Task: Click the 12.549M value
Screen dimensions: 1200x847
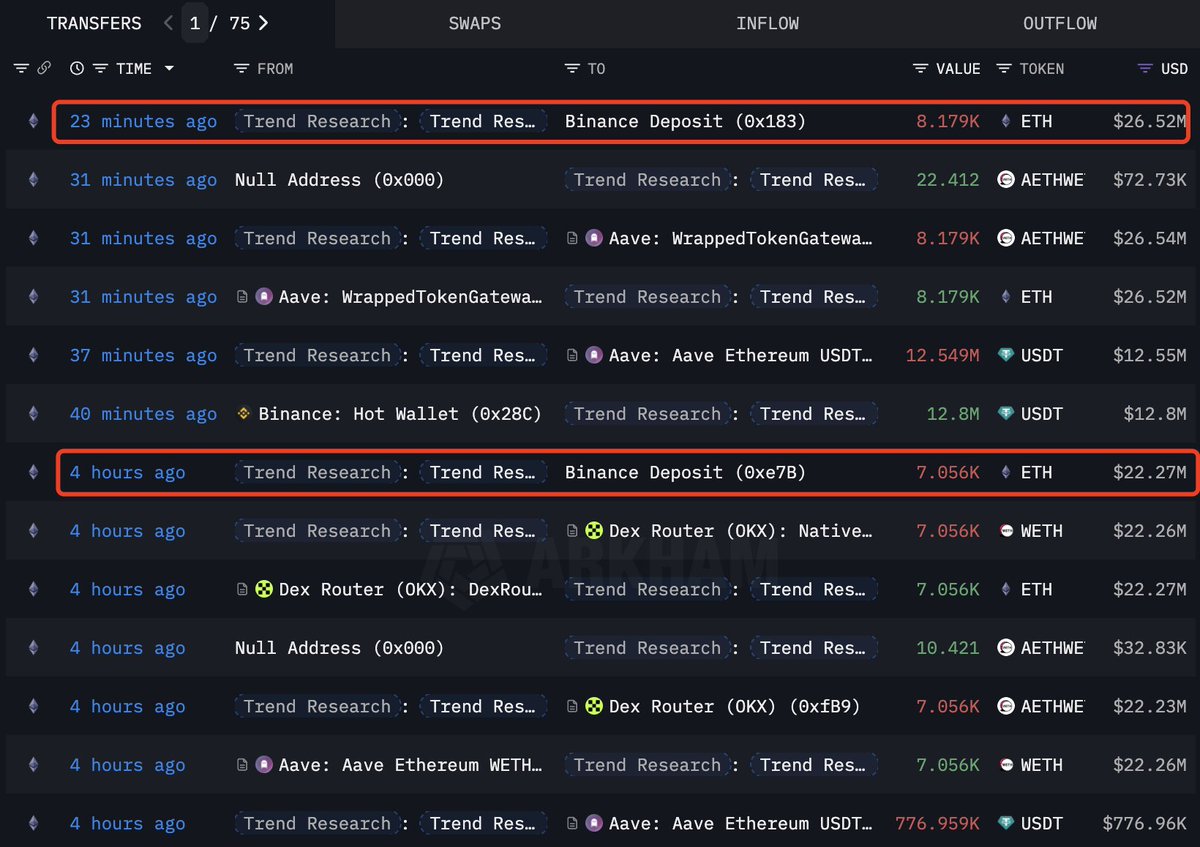Action: tap(943, 355)
